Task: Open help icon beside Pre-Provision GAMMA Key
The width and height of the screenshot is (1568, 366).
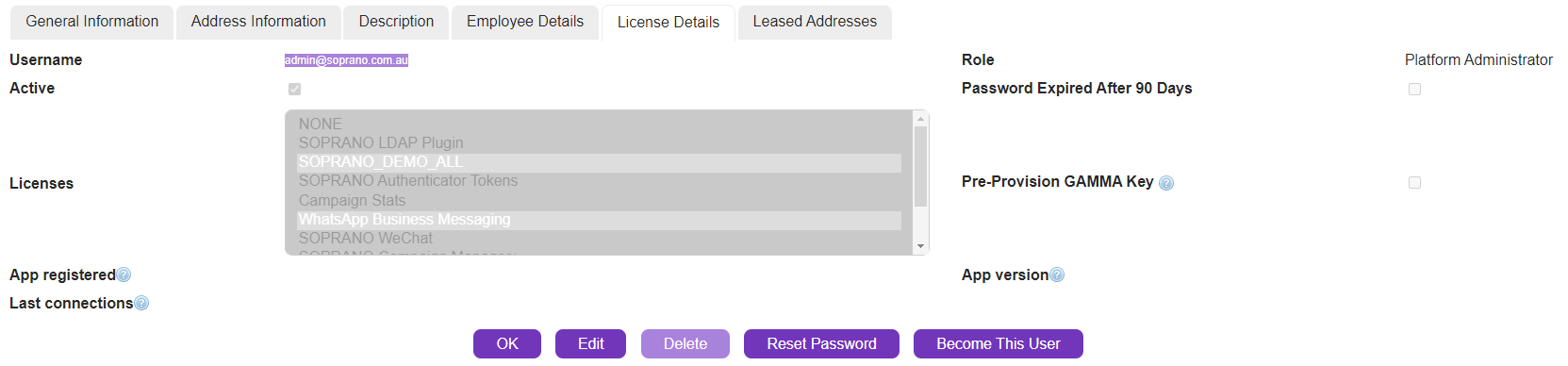Action: point(1166,183)
